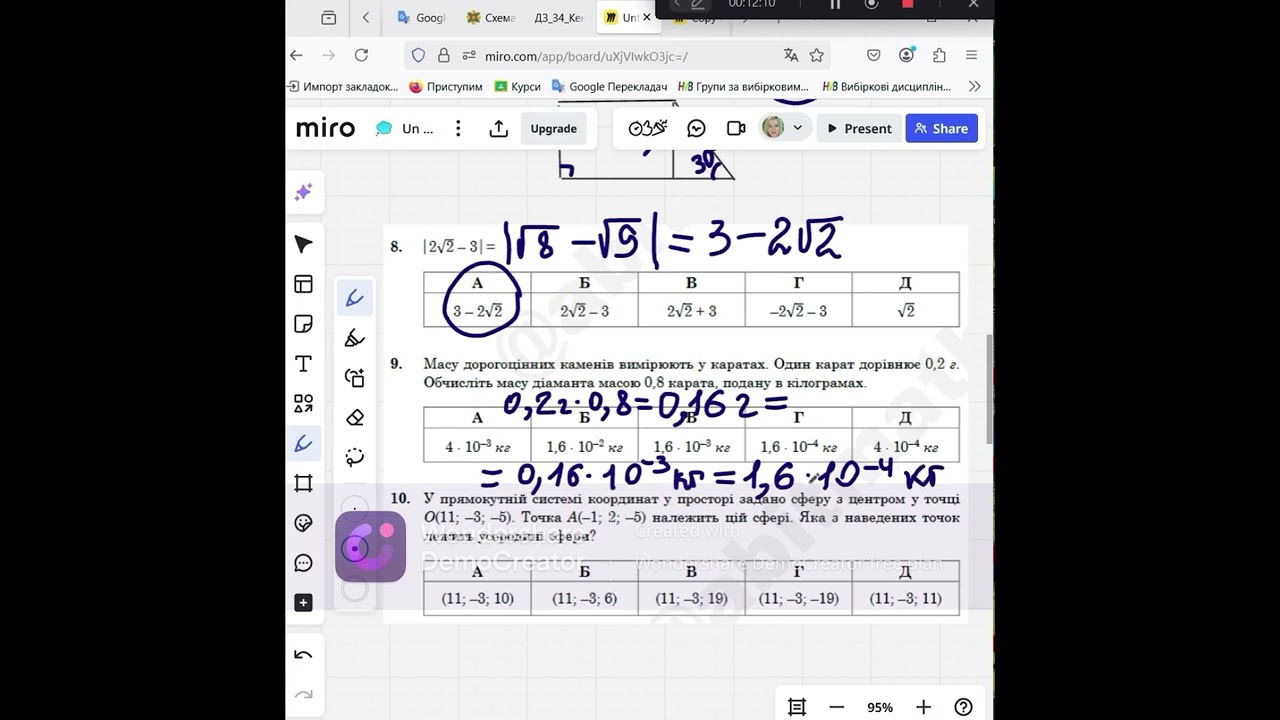1280x720 pixels.
Task: Switch to the ДЗ_34 tab
Action: (559, 18)
